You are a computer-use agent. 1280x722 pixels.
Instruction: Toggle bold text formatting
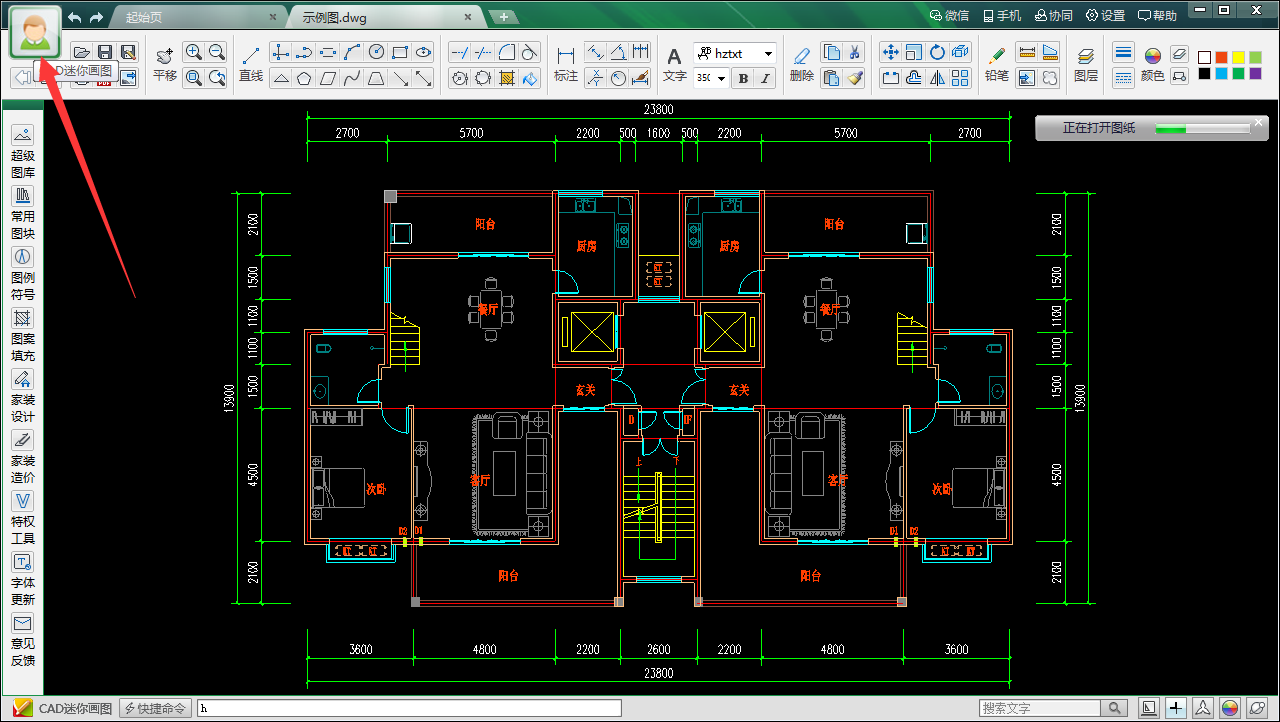click(743, 78)
